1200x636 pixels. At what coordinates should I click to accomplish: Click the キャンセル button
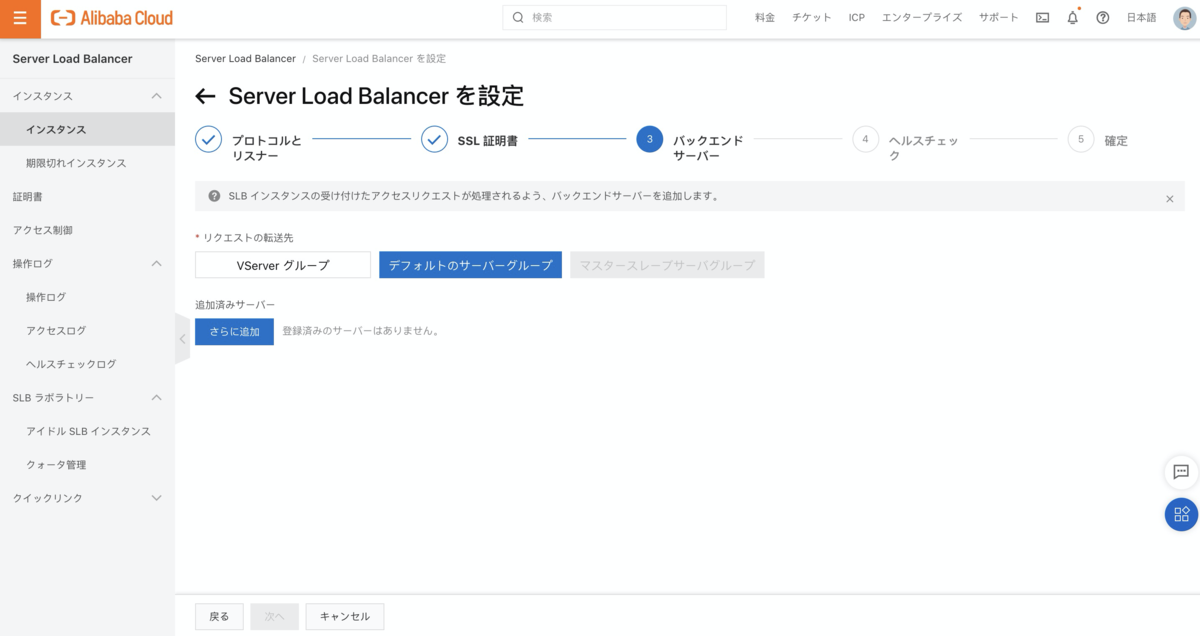344,617
